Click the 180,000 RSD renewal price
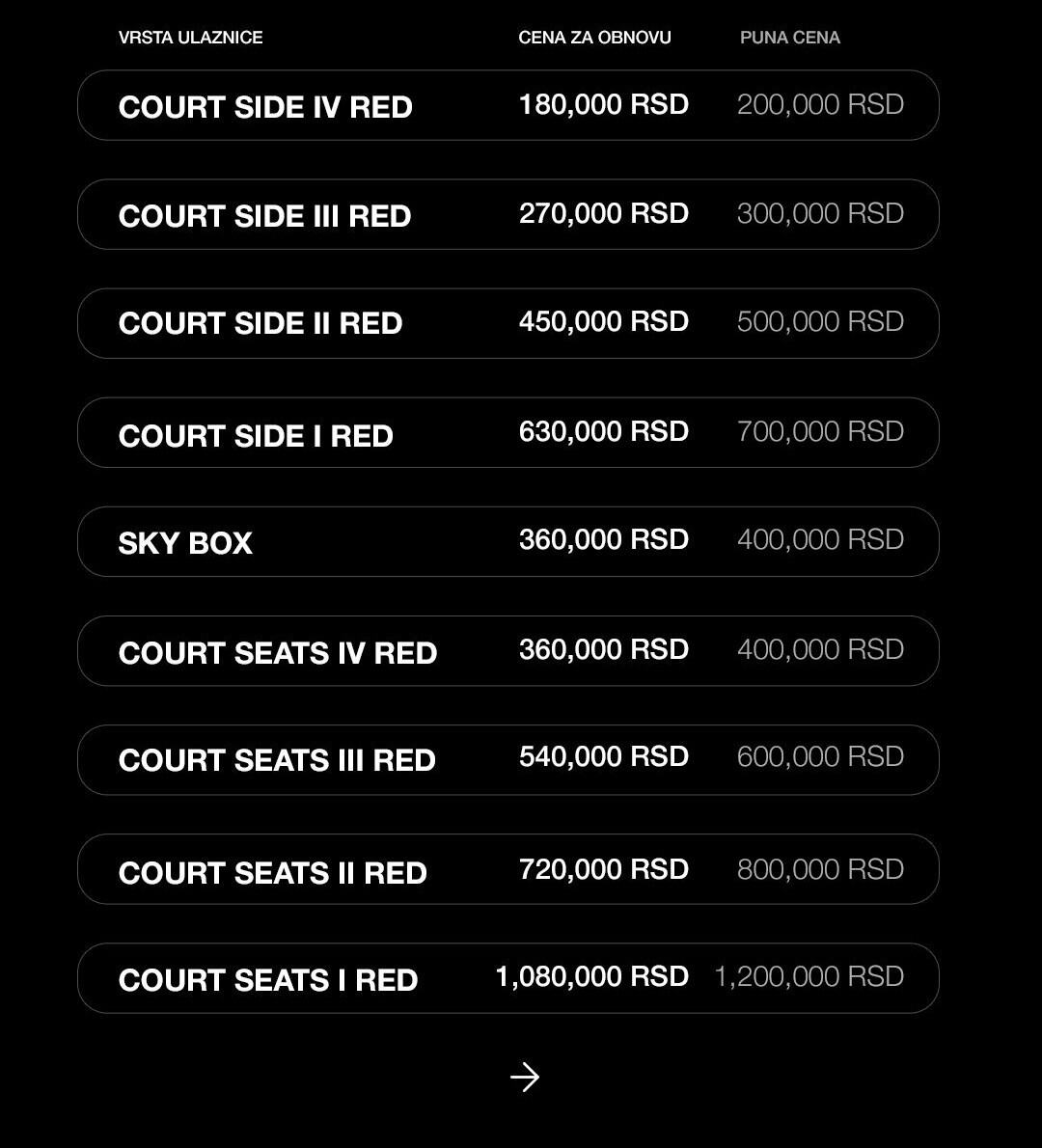Viewport: 1042px width, 1148px height. point(603,105)
